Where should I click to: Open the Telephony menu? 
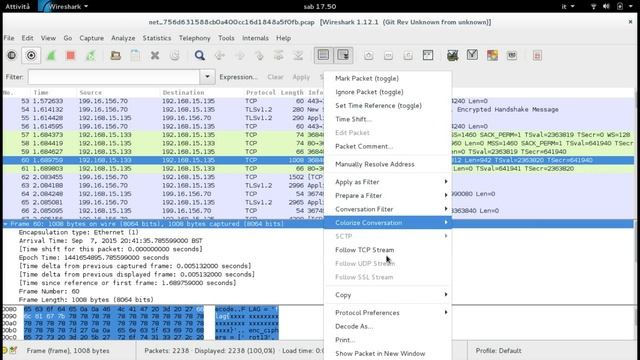tap(195, 38)
